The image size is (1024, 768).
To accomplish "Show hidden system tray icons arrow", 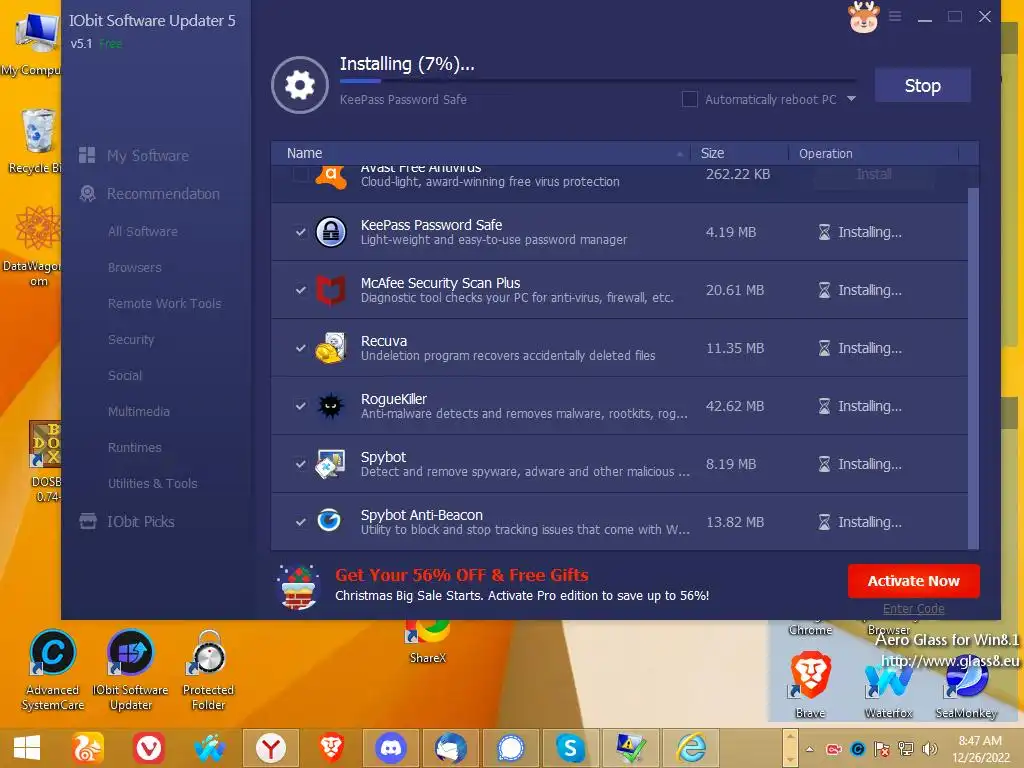I will (x=810, y=749).
